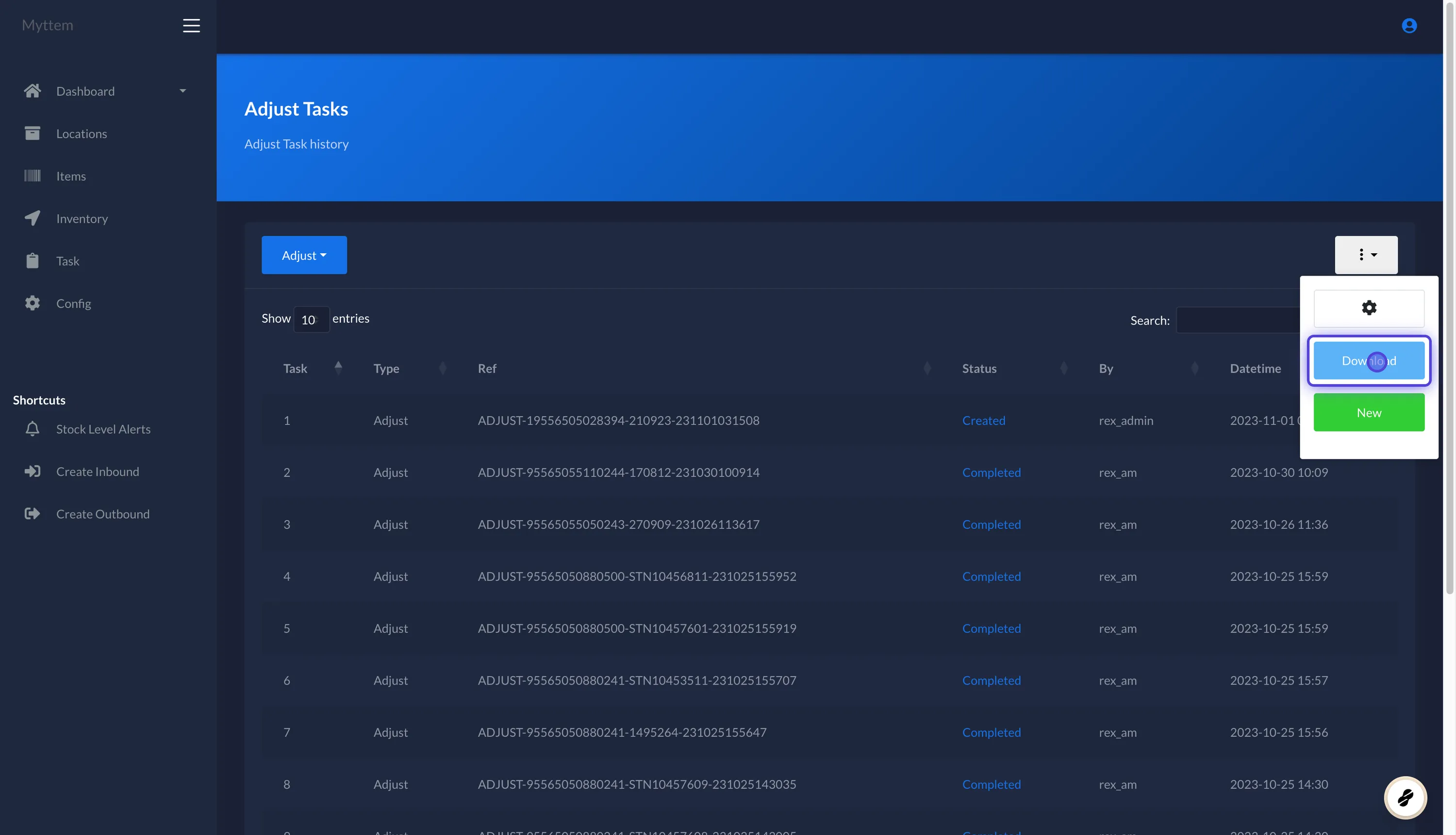Open the Created status link for task 1
1456x835 pixels.
(983, 420)
